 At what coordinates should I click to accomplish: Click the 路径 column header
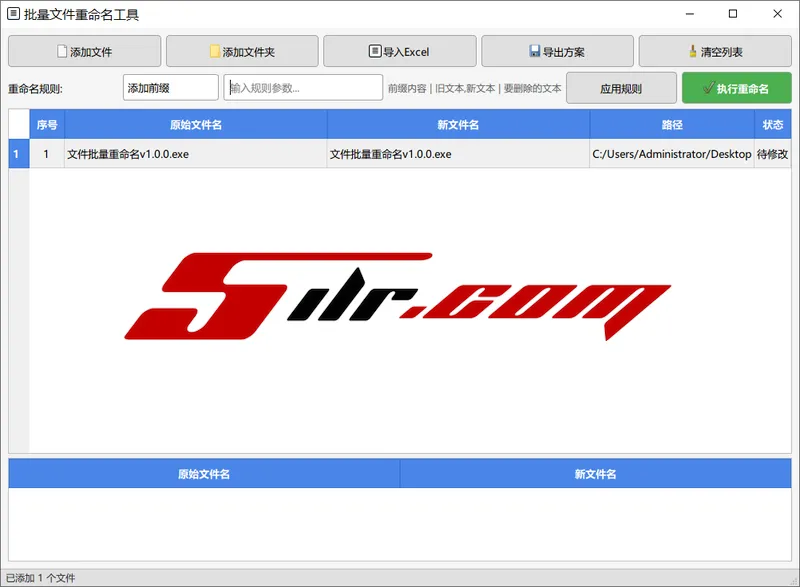click(672, 125)
